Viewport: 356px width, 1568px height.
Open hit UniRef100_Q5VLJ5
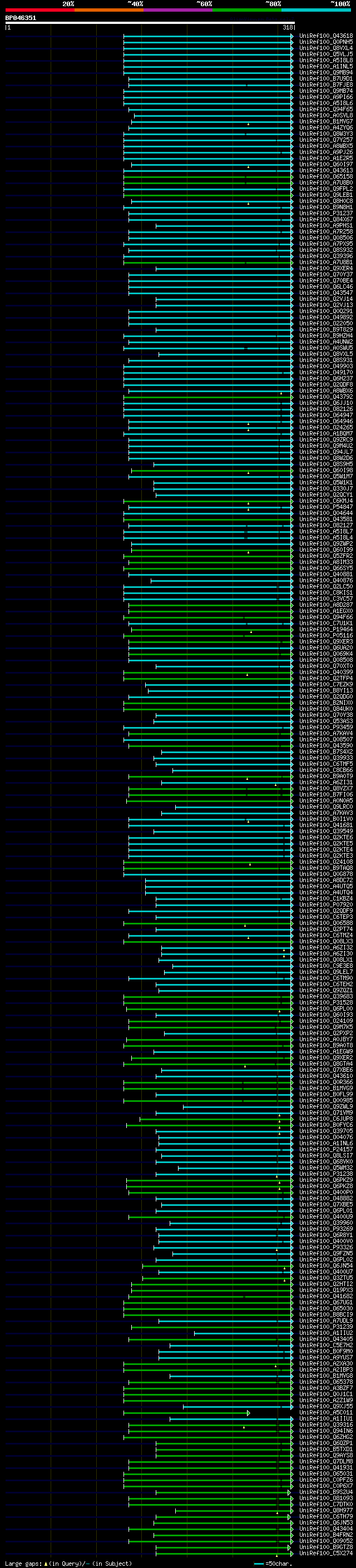[325, 54]
